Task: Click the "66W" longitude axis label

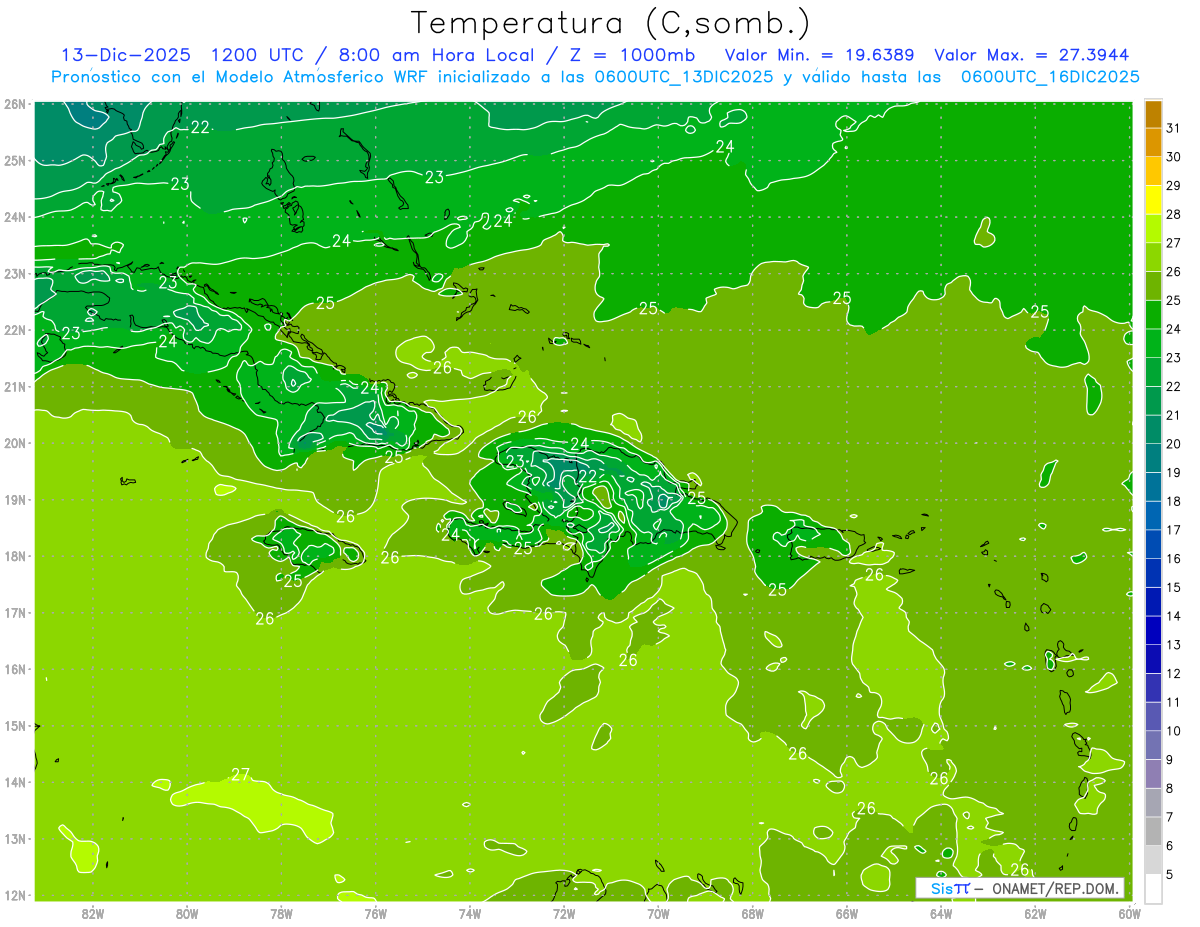Action: (847, 913)
